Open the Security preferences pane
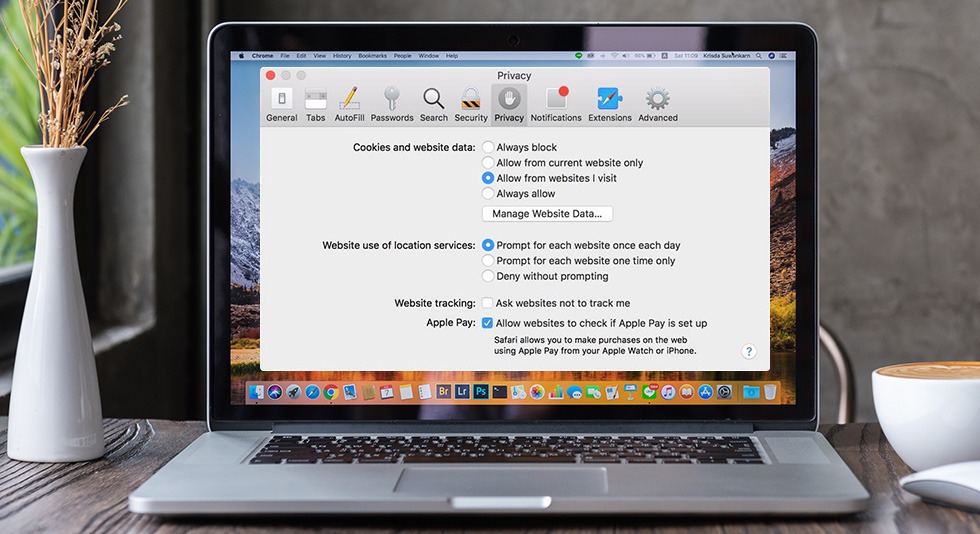Image resolution: width=980 pixels, height=534 pixels. point(471,104)
